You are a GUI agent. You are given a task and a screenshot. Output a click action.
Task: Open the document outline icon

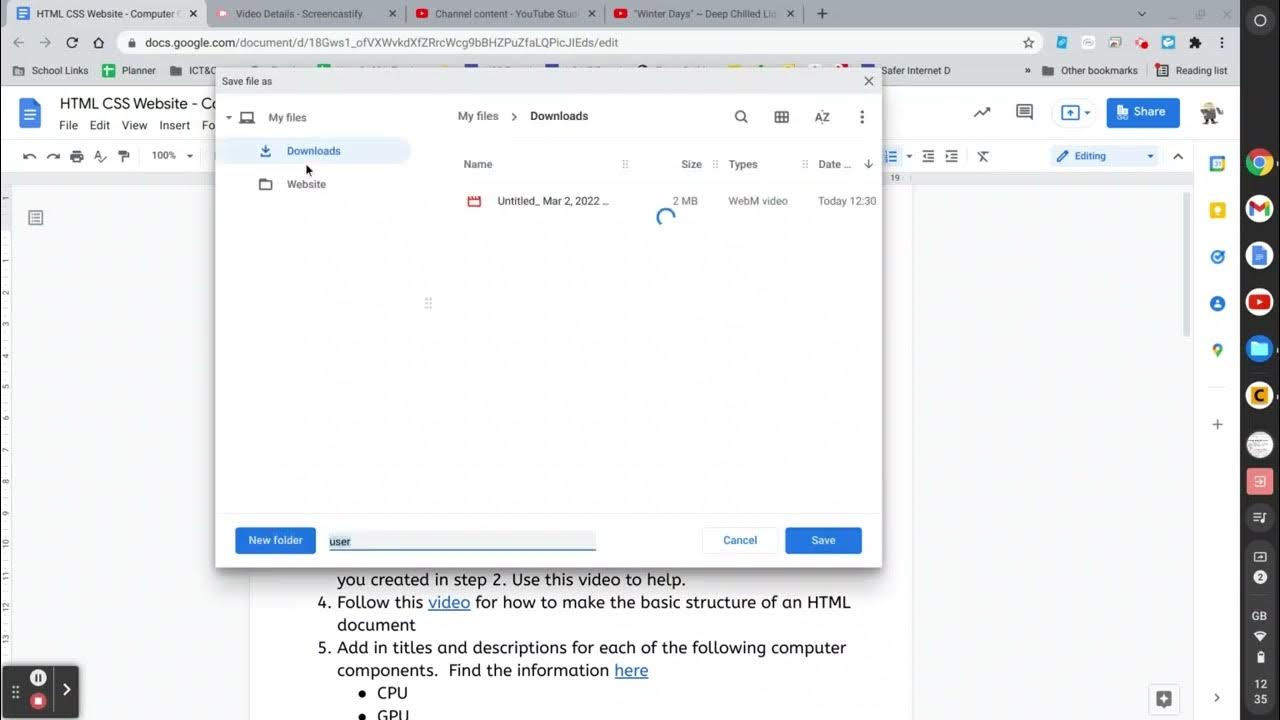[36, 218]
